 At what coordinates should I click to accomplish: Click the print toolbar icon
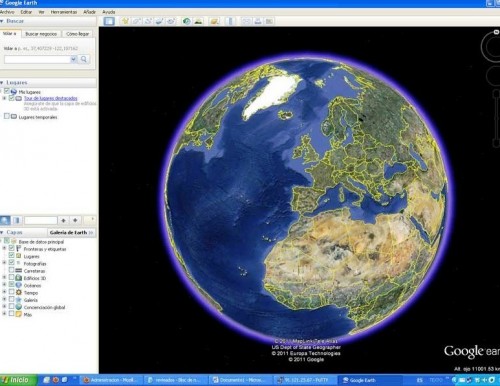(258, 21)
